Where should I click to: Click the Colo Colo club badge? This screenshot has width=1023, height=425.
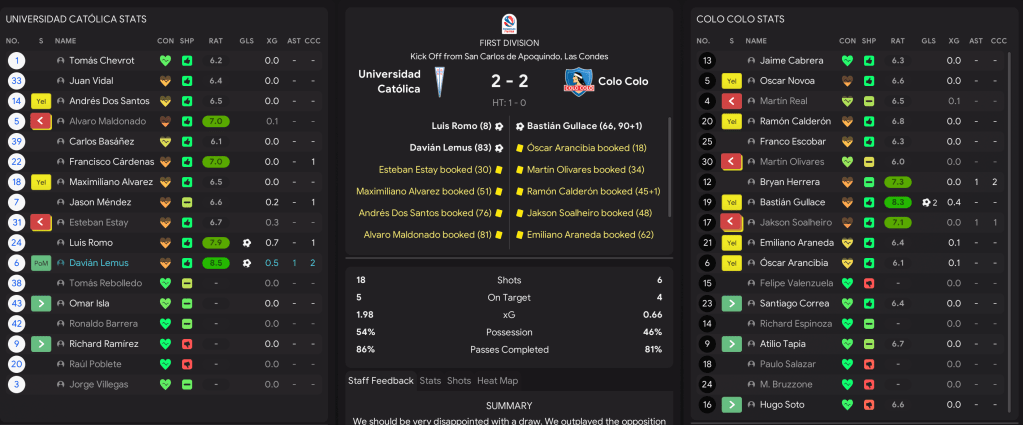pyautogui.click(x=576, y=81)
